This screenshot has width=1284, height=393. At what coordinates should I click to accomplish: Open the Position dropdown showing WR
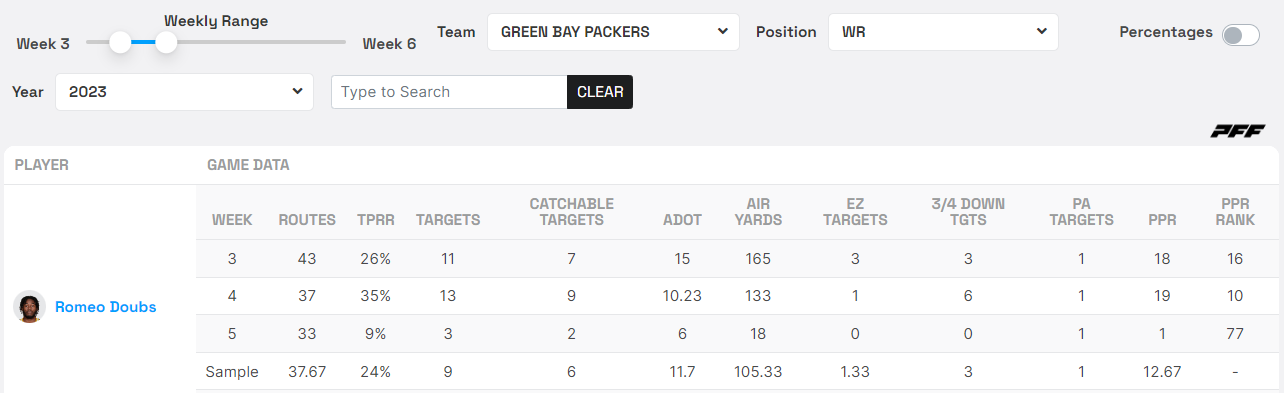coord(943,32)
